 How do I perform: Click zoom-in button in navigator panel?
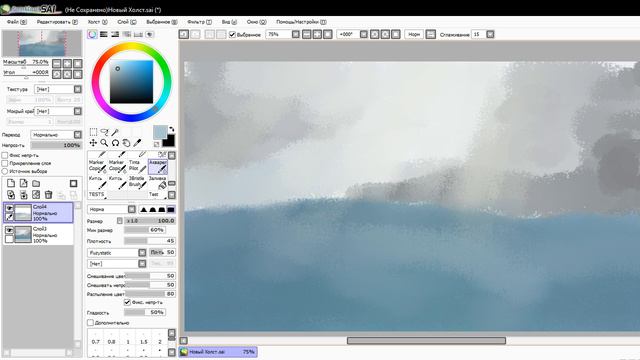(x=67, y=63)
